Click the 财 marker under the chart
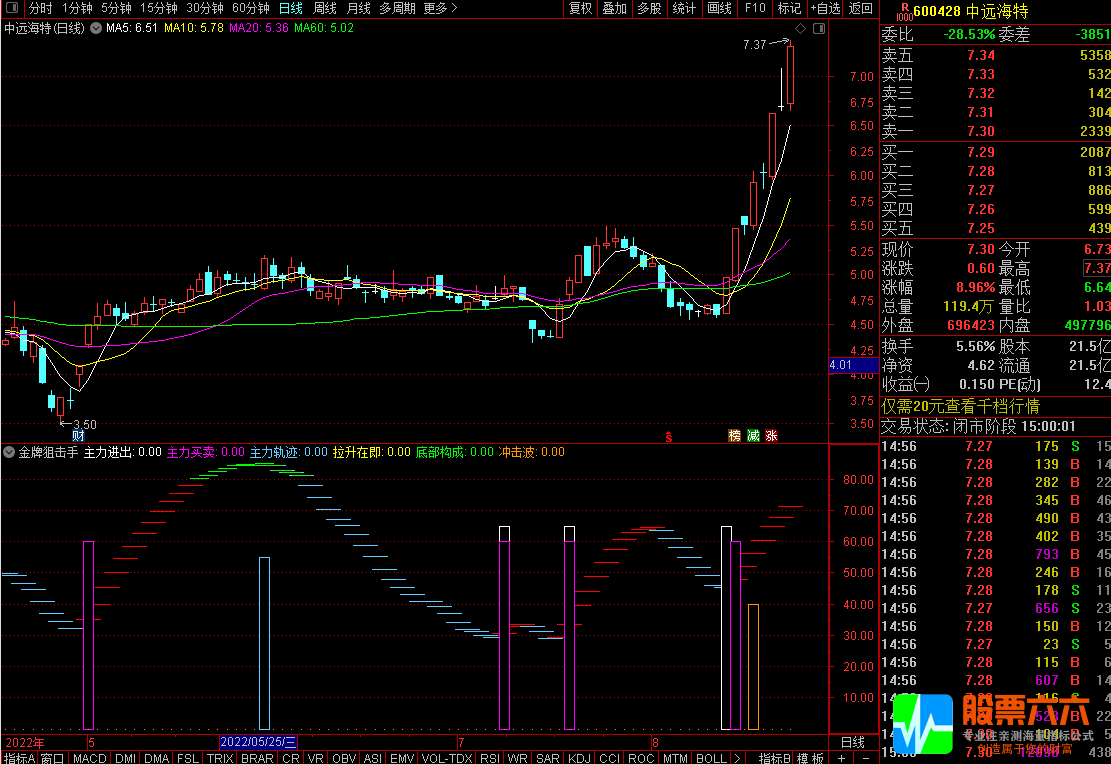This screenshot has height=764, width=1111. point(79,435)
